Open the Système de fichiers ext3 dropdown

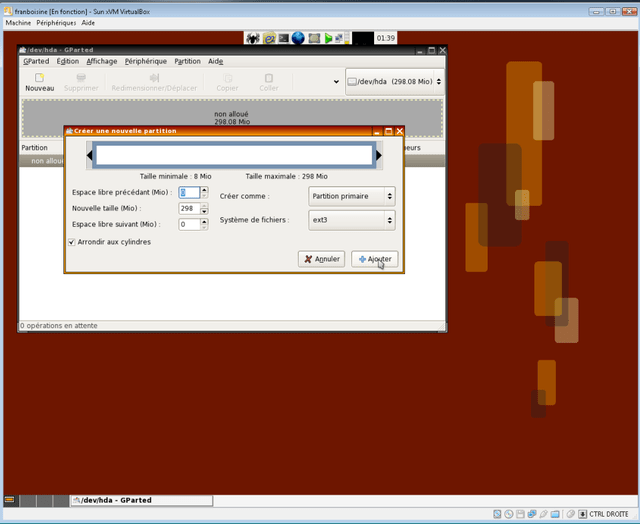[351, 220]
